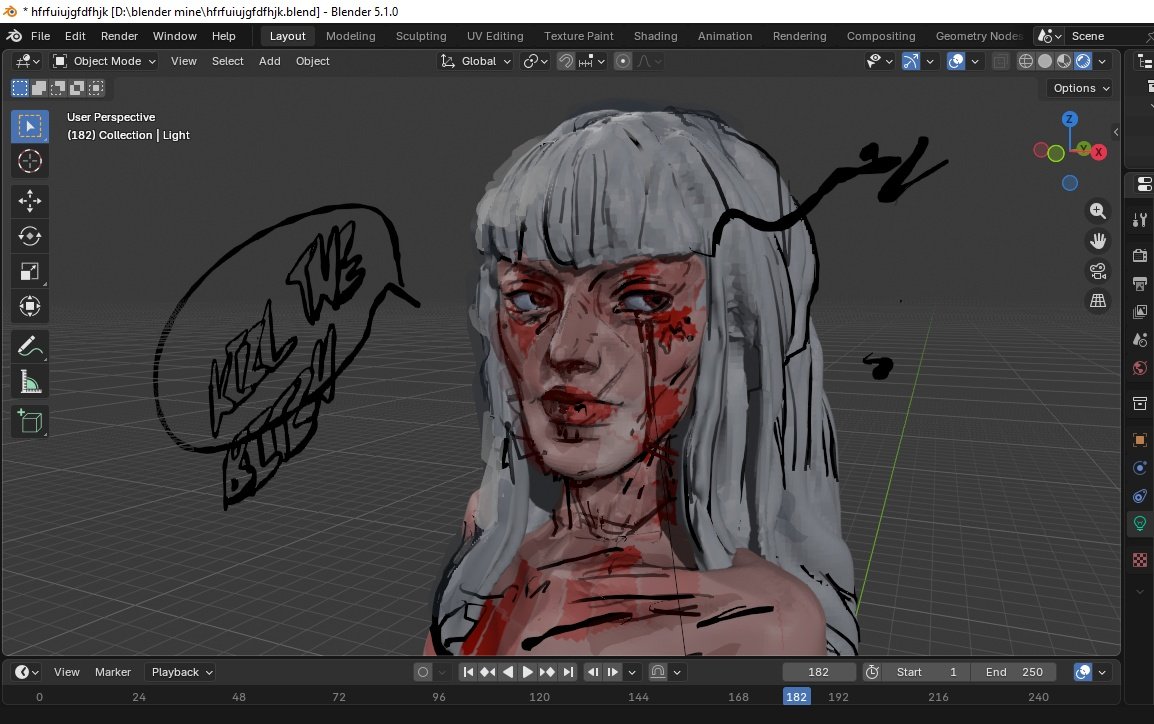This screenshot has width=1154, height=724.
Task: Play the animation forward
Action: (527, 672)
